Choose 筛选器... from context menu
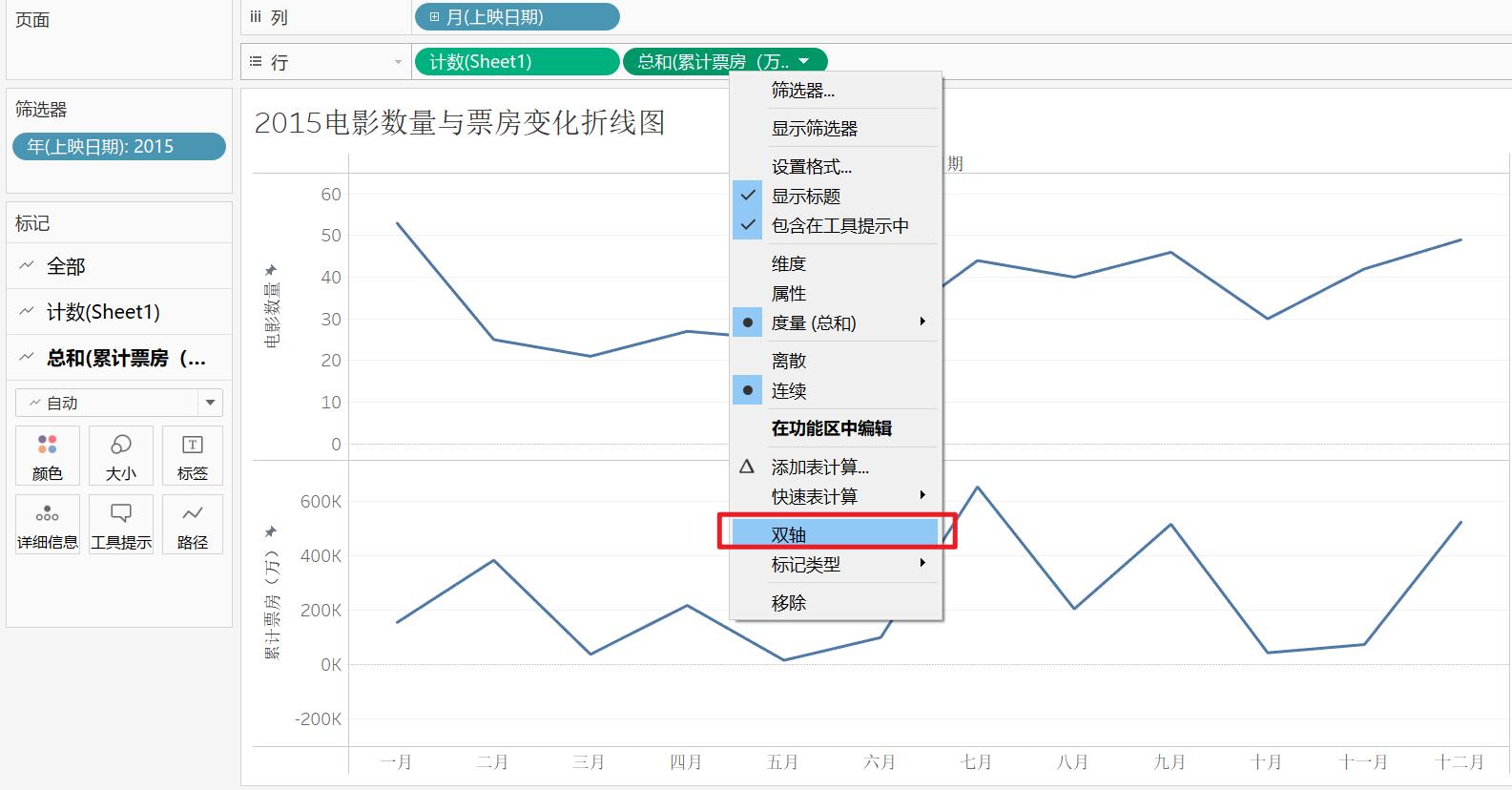 (x=803, y=91)
